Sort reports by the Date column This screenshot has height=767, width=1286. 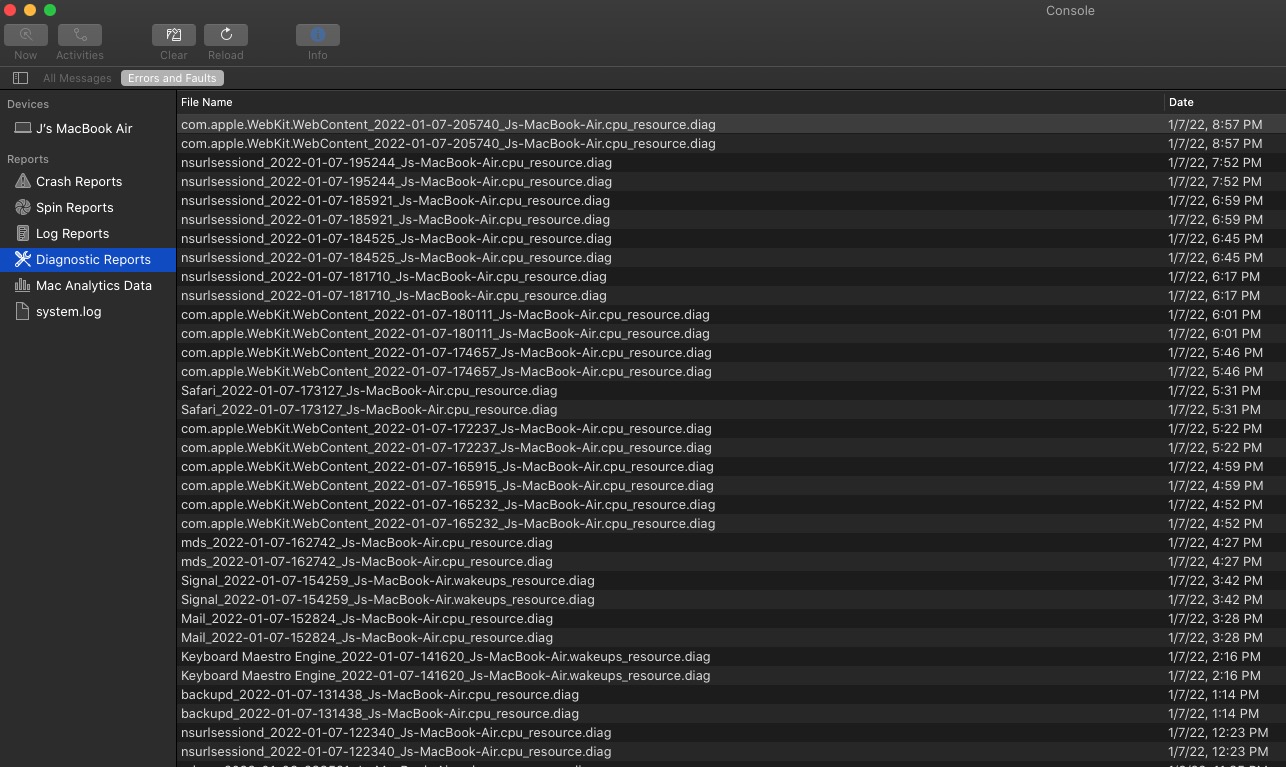(1180, 102)
